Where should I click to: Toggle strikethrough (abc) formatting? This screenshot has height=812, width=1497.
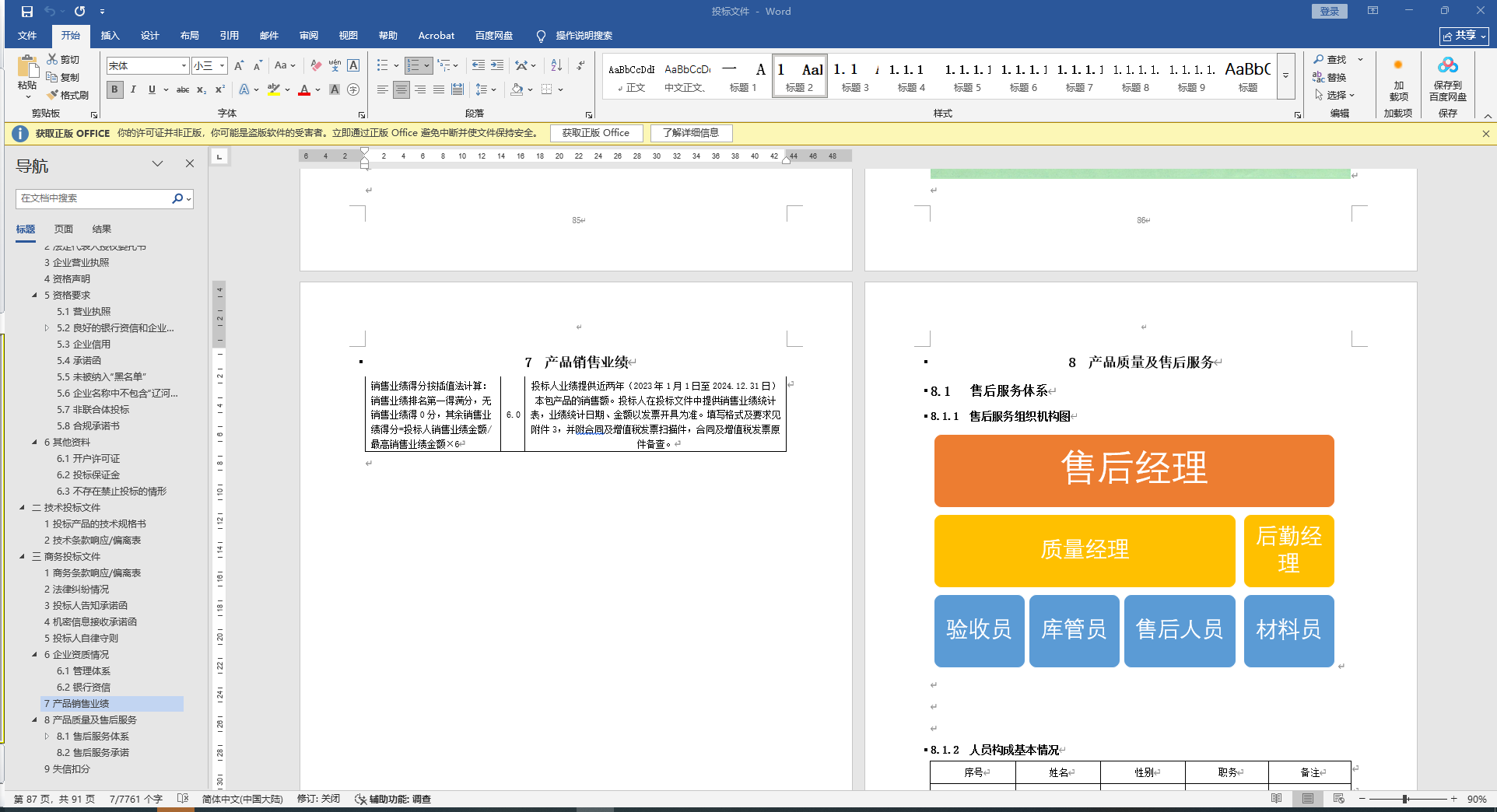pos(183,89)
